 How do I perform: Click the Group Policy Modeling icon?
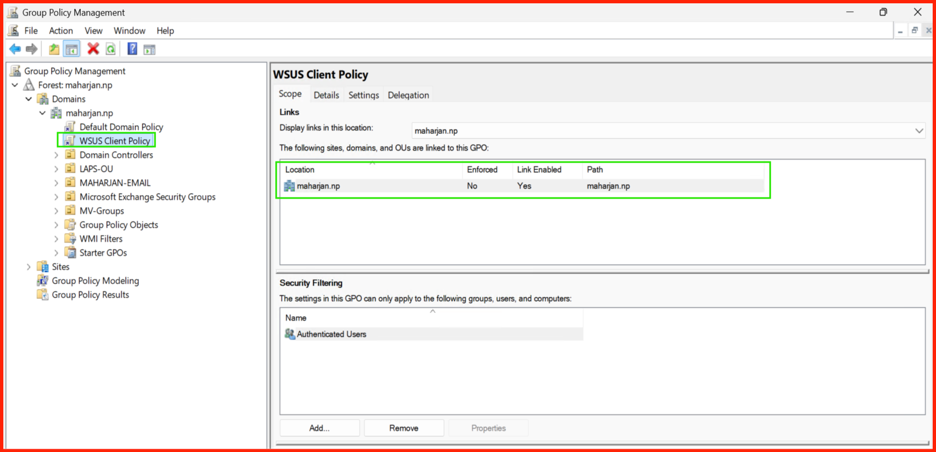[43, 281]
